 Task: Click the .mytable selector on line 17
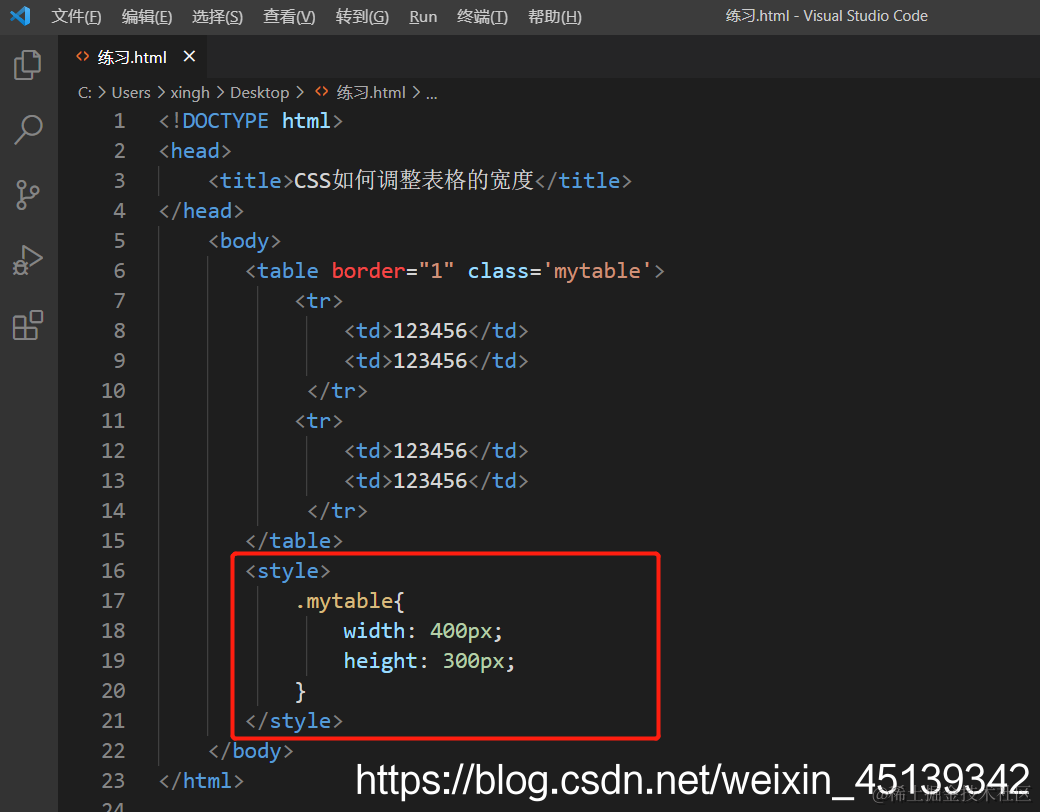(x=344, y=601)
